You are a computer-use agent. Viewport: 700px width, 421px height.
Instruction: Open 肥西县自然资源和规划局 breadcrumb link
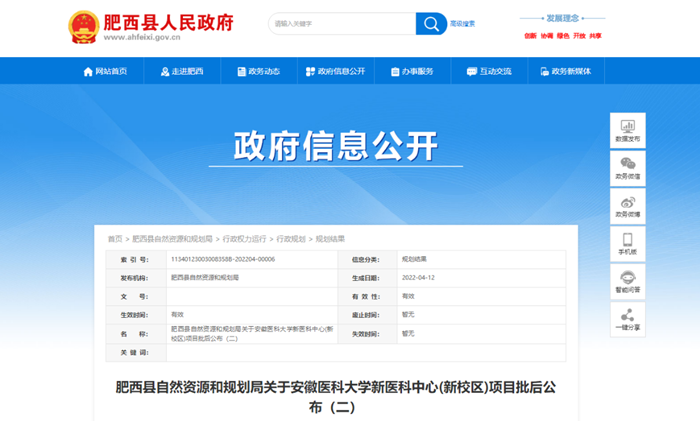172,239
